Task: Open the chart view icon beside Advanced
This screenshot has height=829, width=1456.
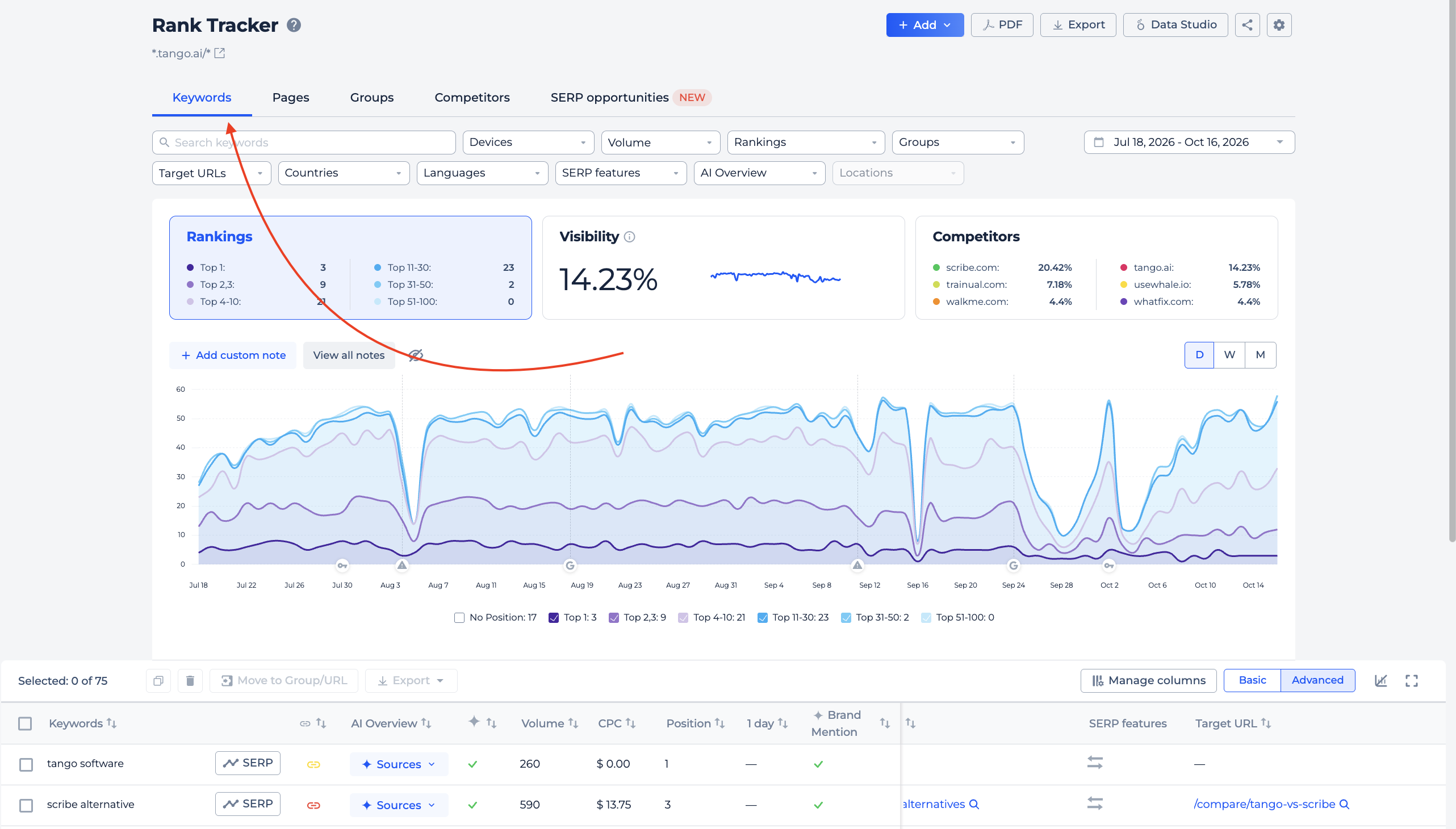Action: pos(1381,680)
